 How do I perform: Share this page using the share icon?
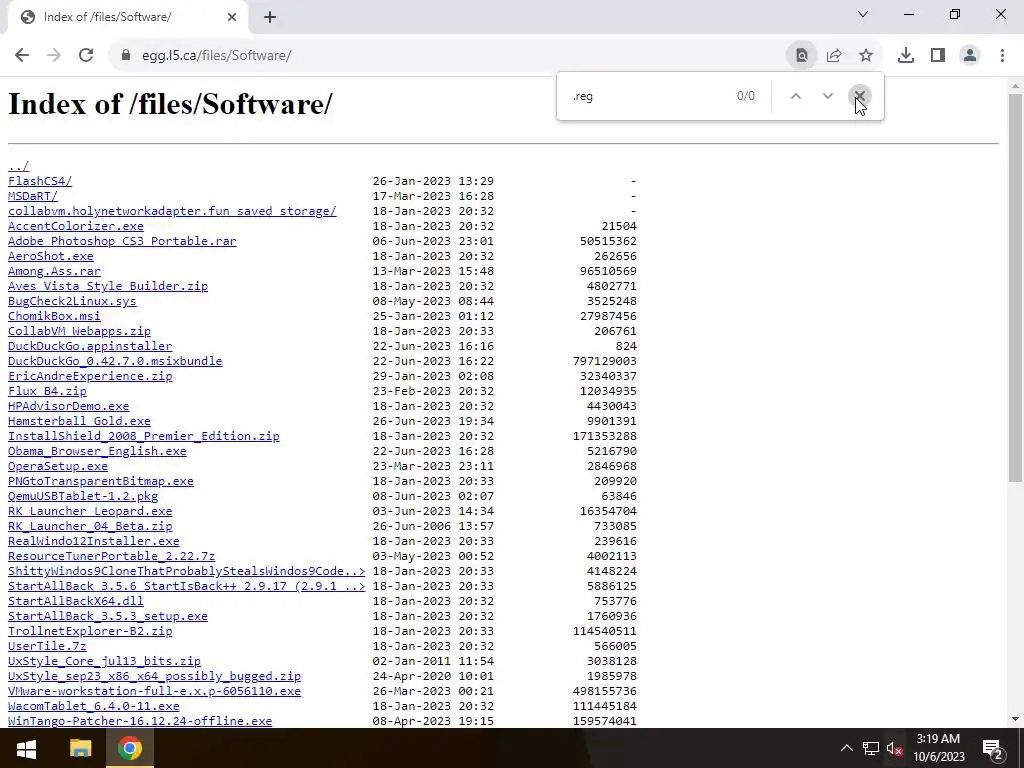(x=834, y=56)
